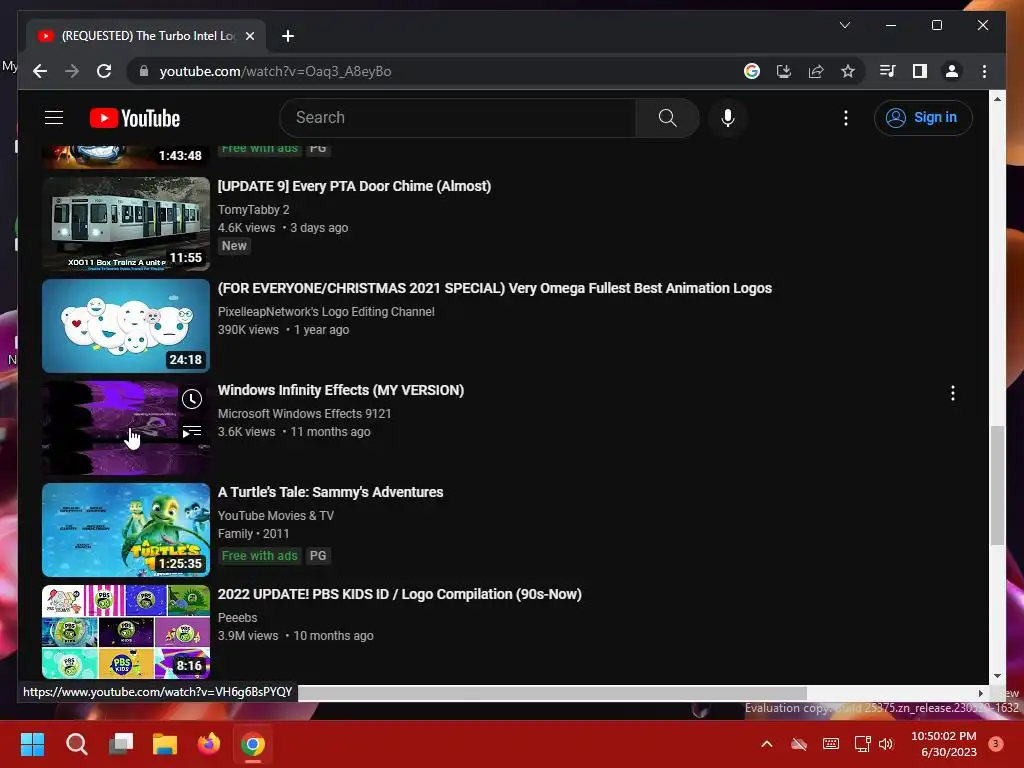Image resolution: width=1024 pixels, height=768 pixels.
Task: Open Chrome three-dot menu
Action: point(984,71)
